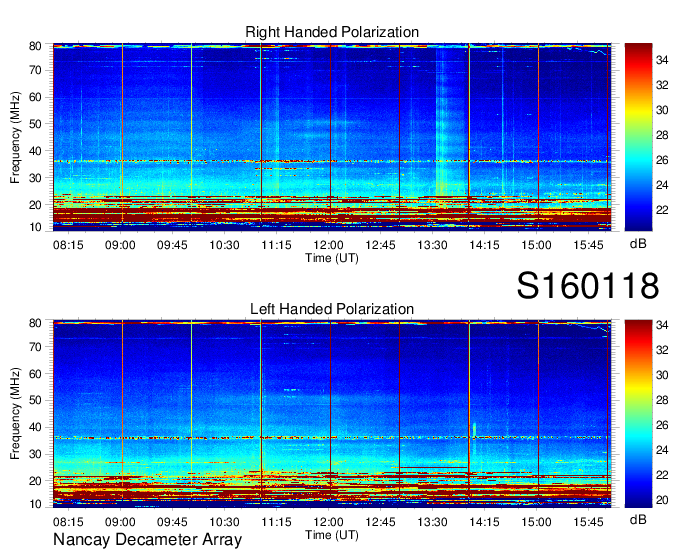Click Frequency (MHz) axis label of left-handed plot

(x=15, y=414)
